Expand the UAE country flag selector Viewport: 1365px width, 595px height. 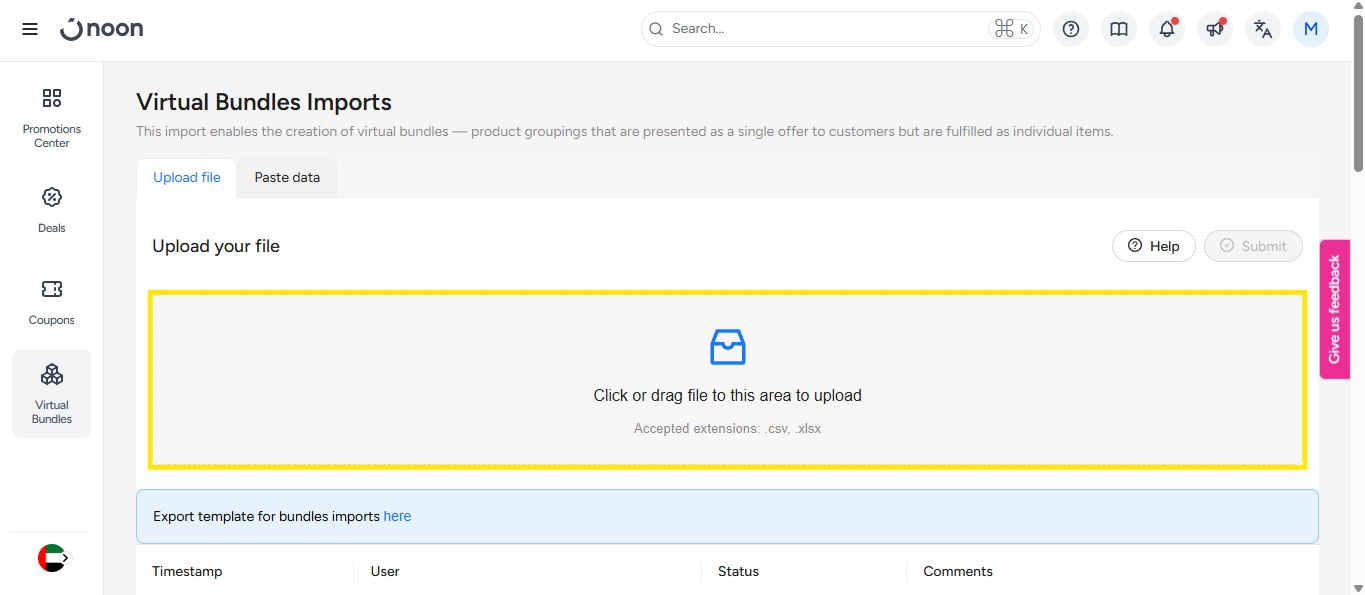pyautogui.click(x=53, y=558)
